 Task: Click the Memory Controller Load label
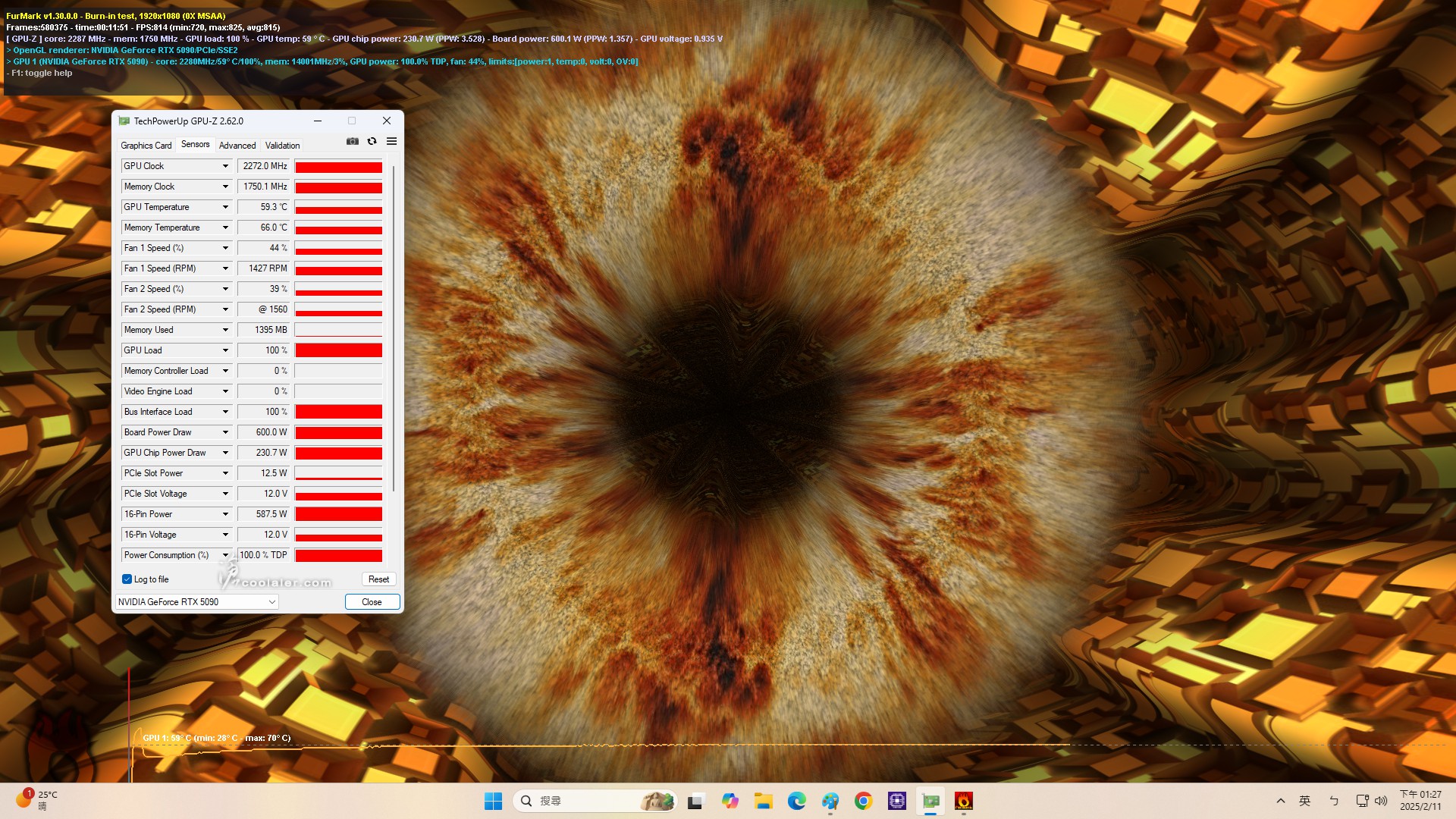pyautogui.click(x=166, y=371)
